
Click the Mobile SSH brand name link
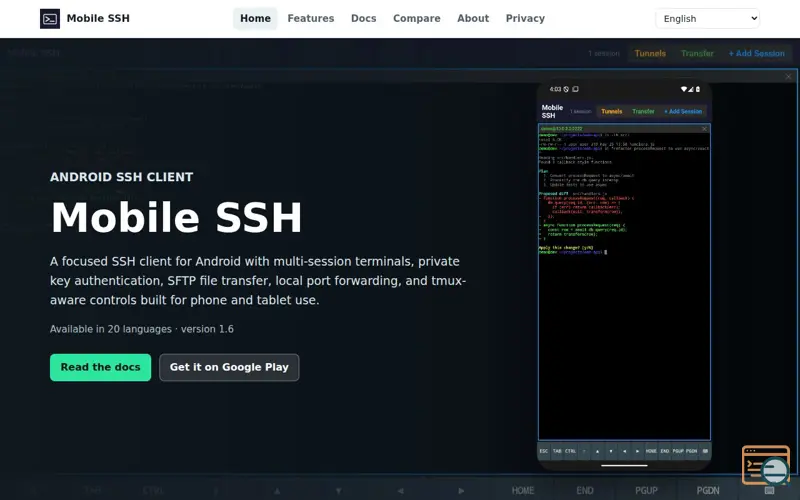tap(98, 18)
